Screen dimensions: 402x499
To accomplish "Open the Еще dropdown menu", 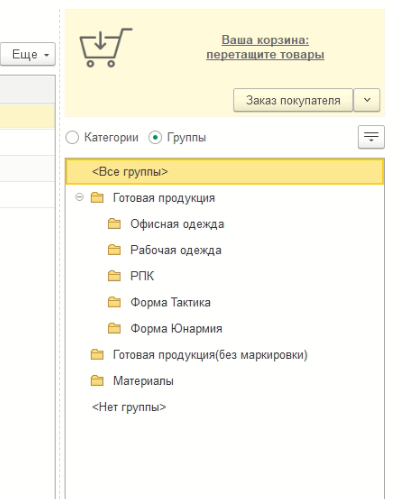I will pyautogui.click(x=28, y=54).
